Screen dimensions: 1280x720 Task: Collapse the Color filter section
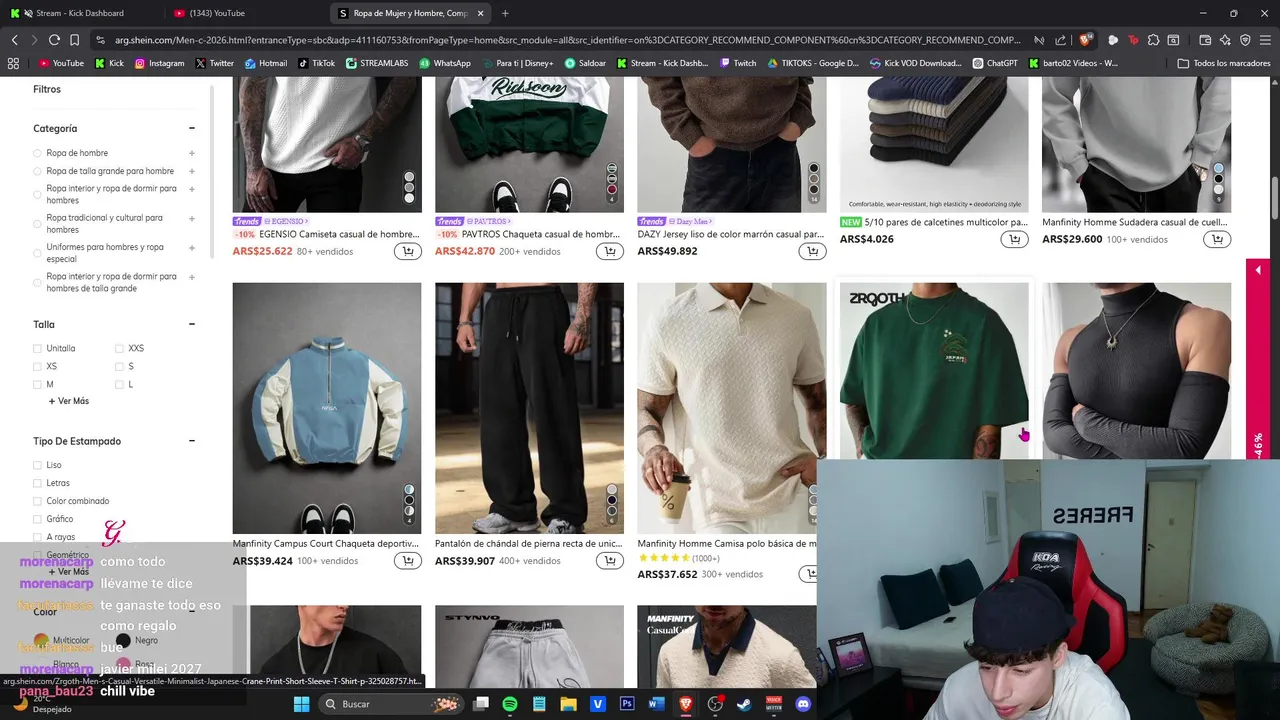pyautogui.click(x=191, y=611)
